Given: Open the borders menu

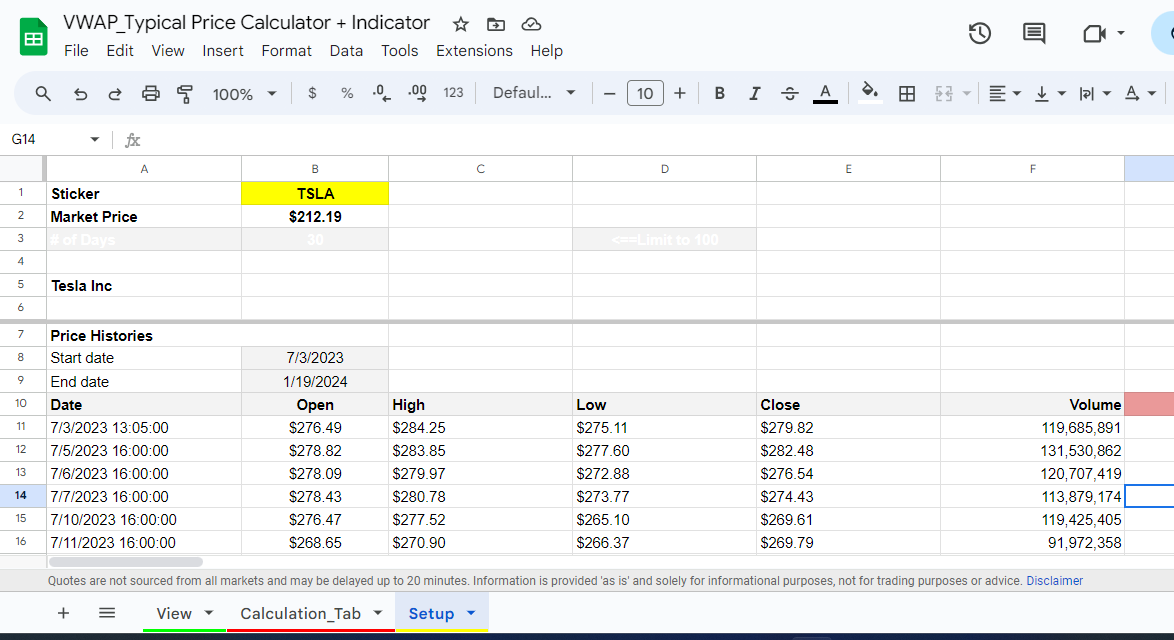Looking at the screenshot, I should (x=907, y=94).
